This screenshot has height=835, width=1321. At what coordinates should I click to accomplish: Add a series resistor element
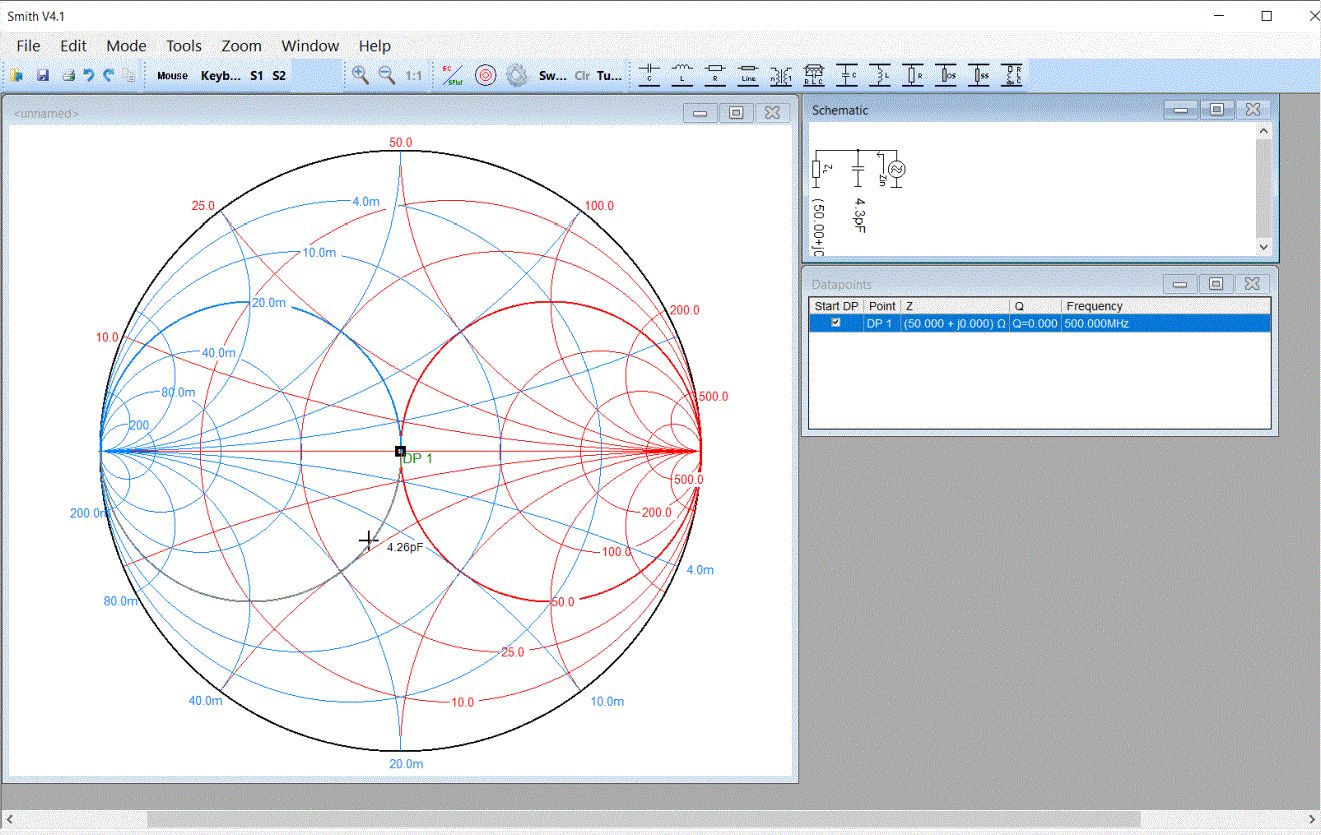point(715,75)
